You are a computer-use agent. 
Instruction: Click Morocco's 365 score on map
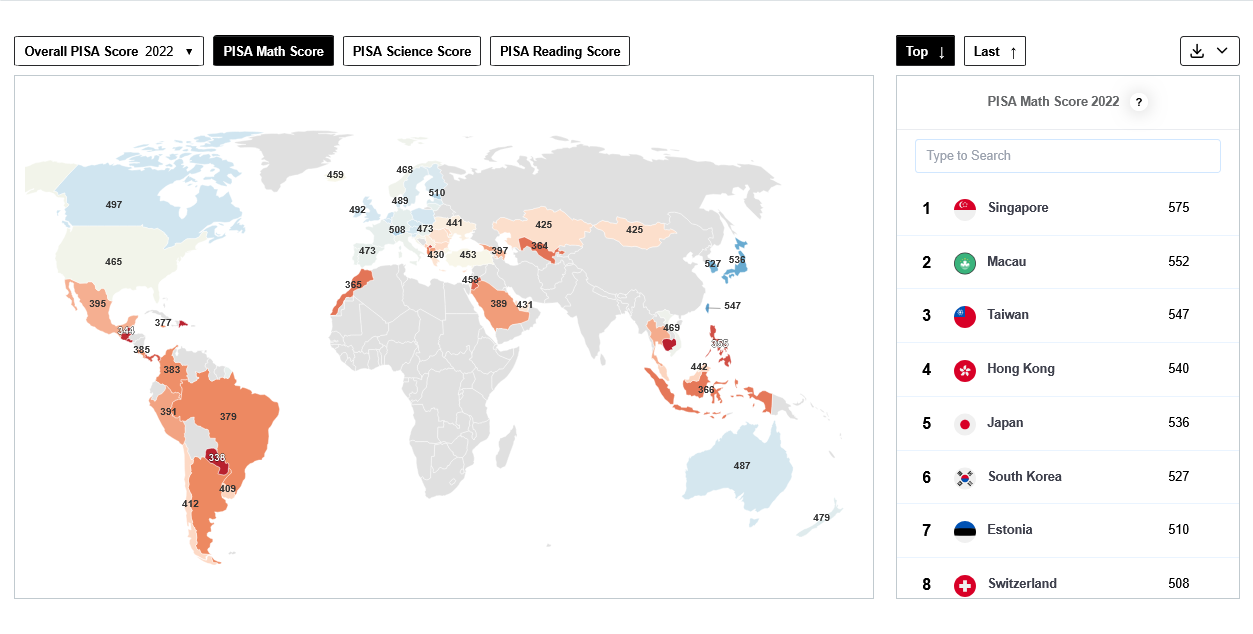point(353,284)
